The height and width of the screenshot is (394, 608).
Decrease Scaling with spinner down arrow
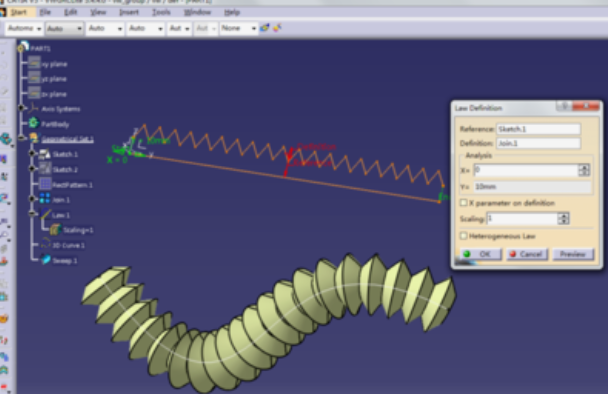[564, 222]
